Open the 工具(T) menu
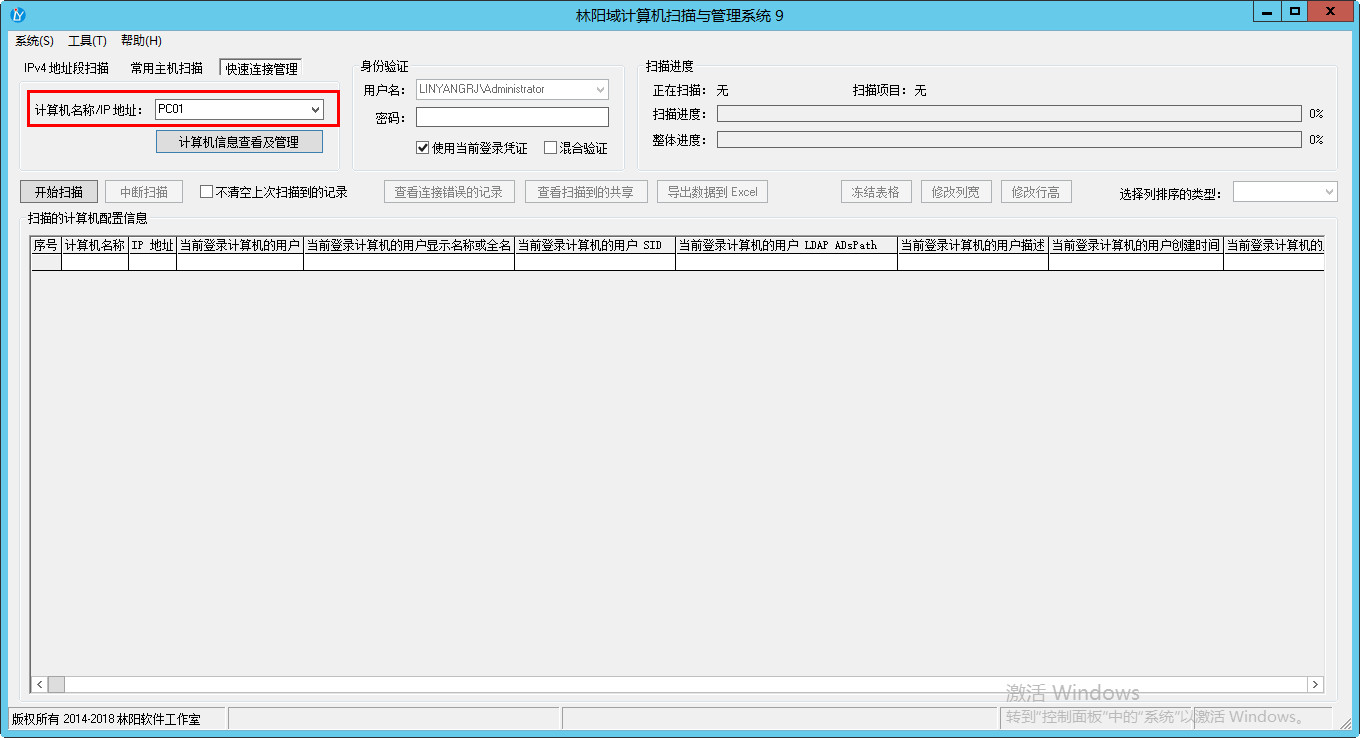1360x738 pixels. [x=87, y=41]
